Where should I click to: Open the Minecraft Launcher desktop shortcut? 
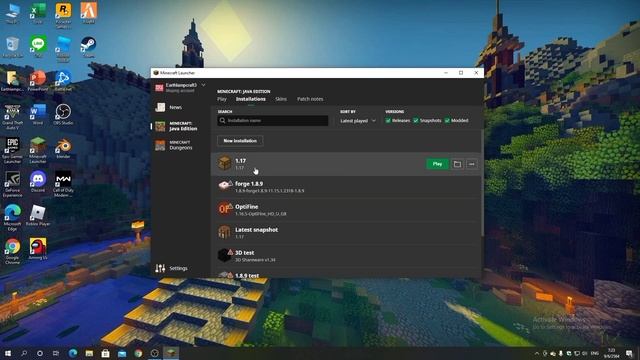38,150
